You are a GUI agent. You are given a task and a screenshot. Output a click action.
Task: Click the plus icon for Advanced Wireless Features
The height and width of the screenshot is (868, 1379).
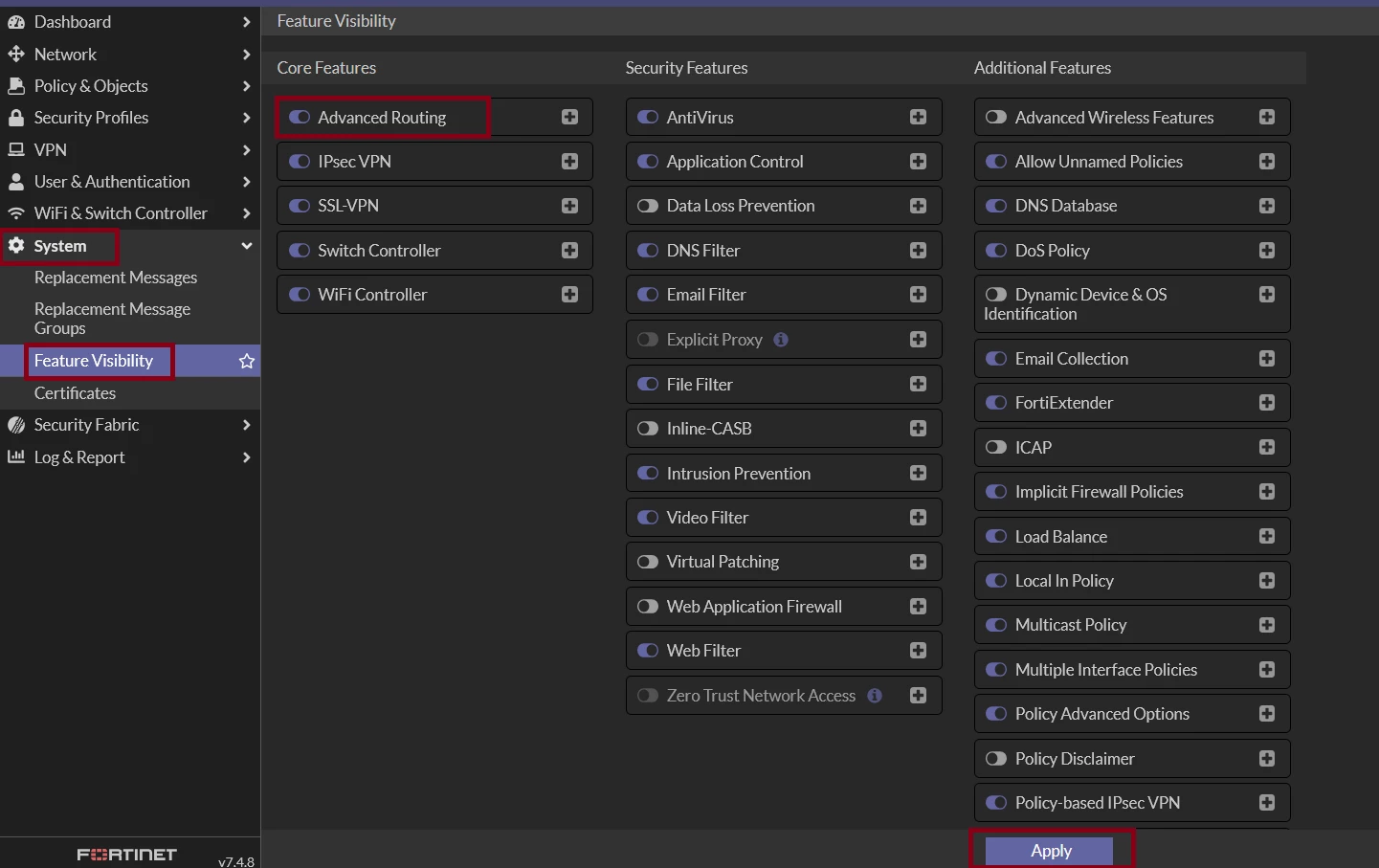pos(1267,117)
